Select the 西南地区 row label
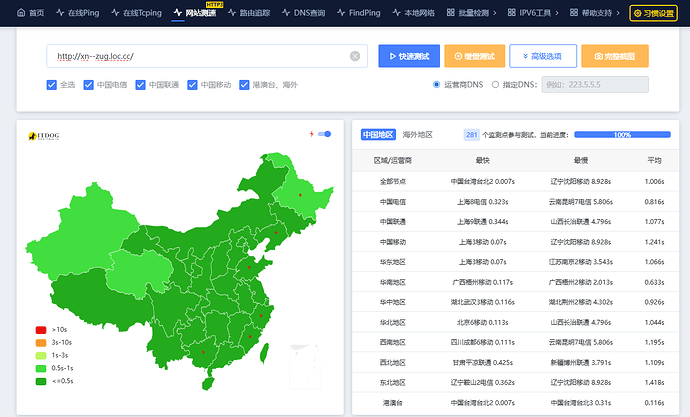The height and width of the screenshot is (417, 690). pyautogui.click(x=393, y=342)
